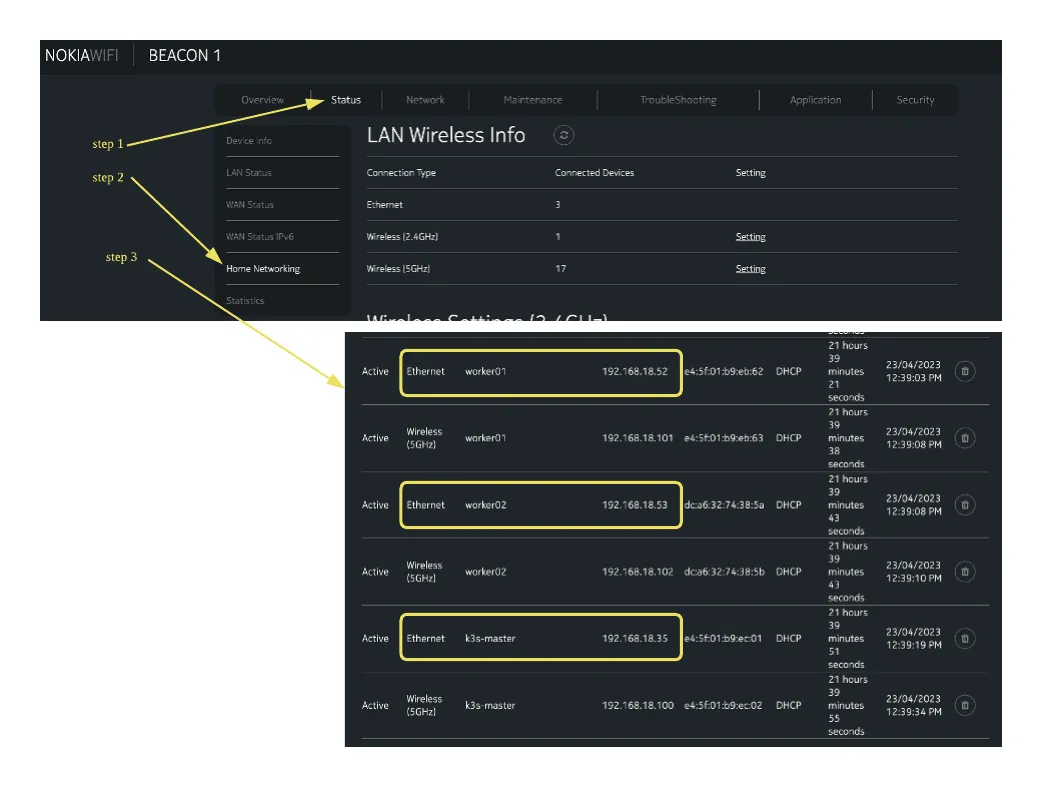Delete worker02 Ethernet entry 192.168.18.53
Viewport: 1042px width, 786px height.
(x=965, y=505)
